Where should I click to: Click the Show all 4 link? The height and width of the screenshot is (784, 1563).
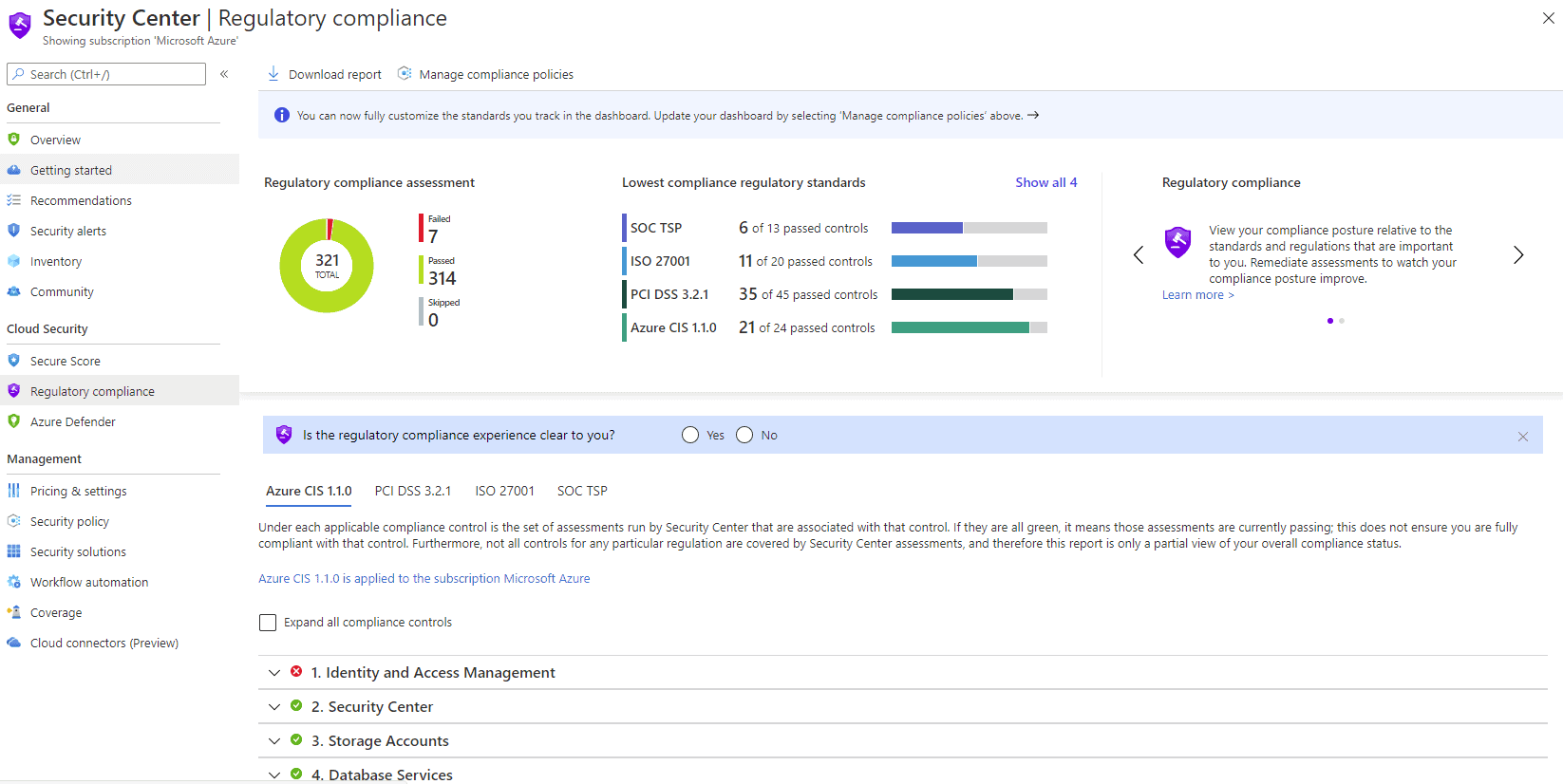(x=1045, y=182)
